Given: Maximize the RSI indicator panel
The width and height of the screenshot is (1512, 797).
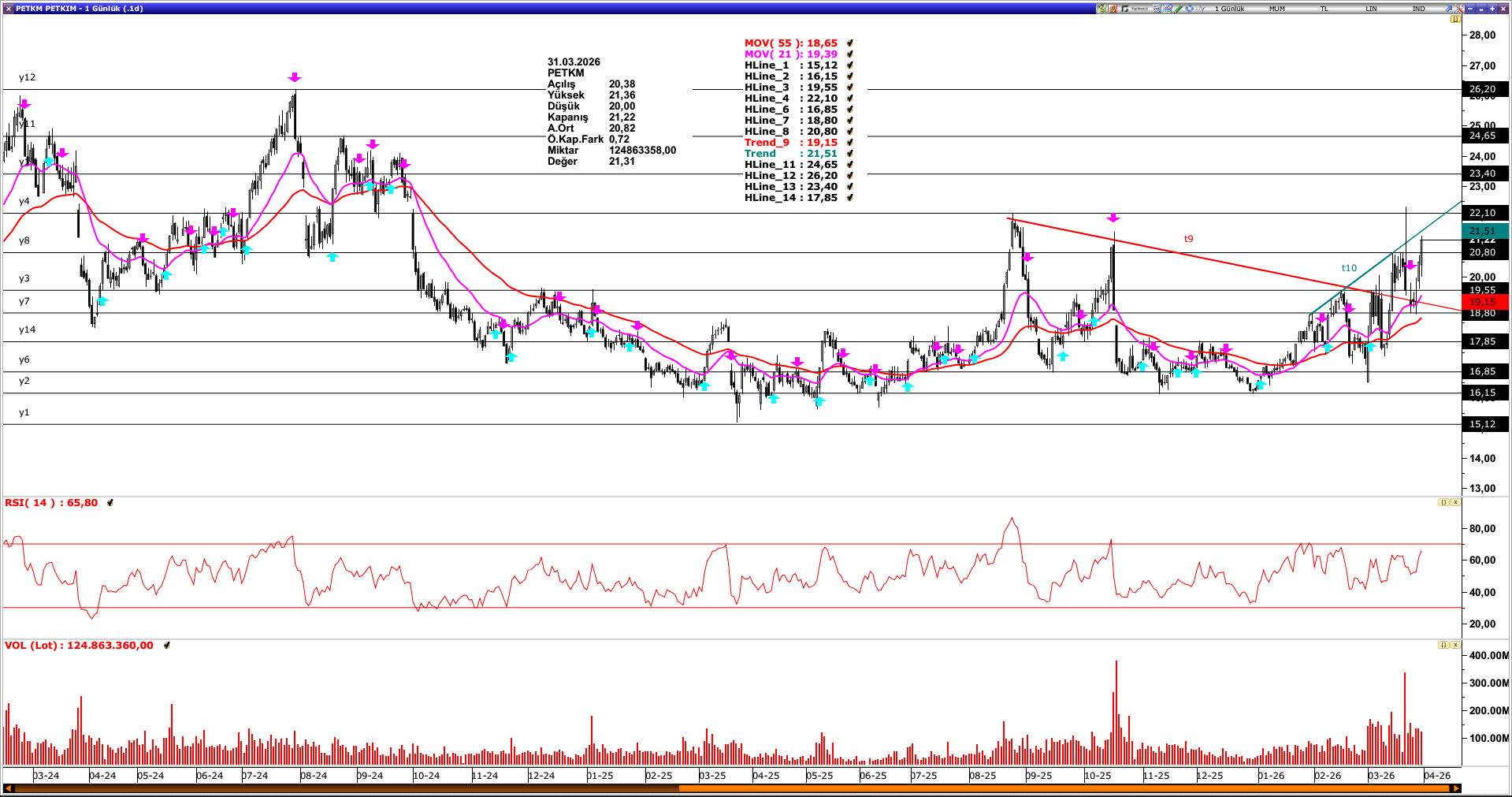Looking at the screenshot, I should click(x=1443, y=502).
